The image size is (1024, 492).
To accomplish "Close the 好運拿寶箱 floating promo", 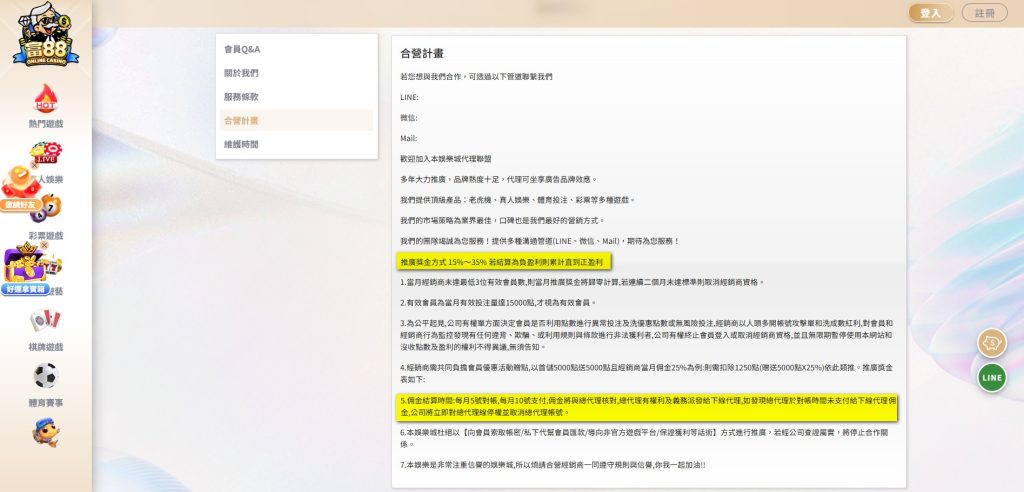I will click(44, 245).
